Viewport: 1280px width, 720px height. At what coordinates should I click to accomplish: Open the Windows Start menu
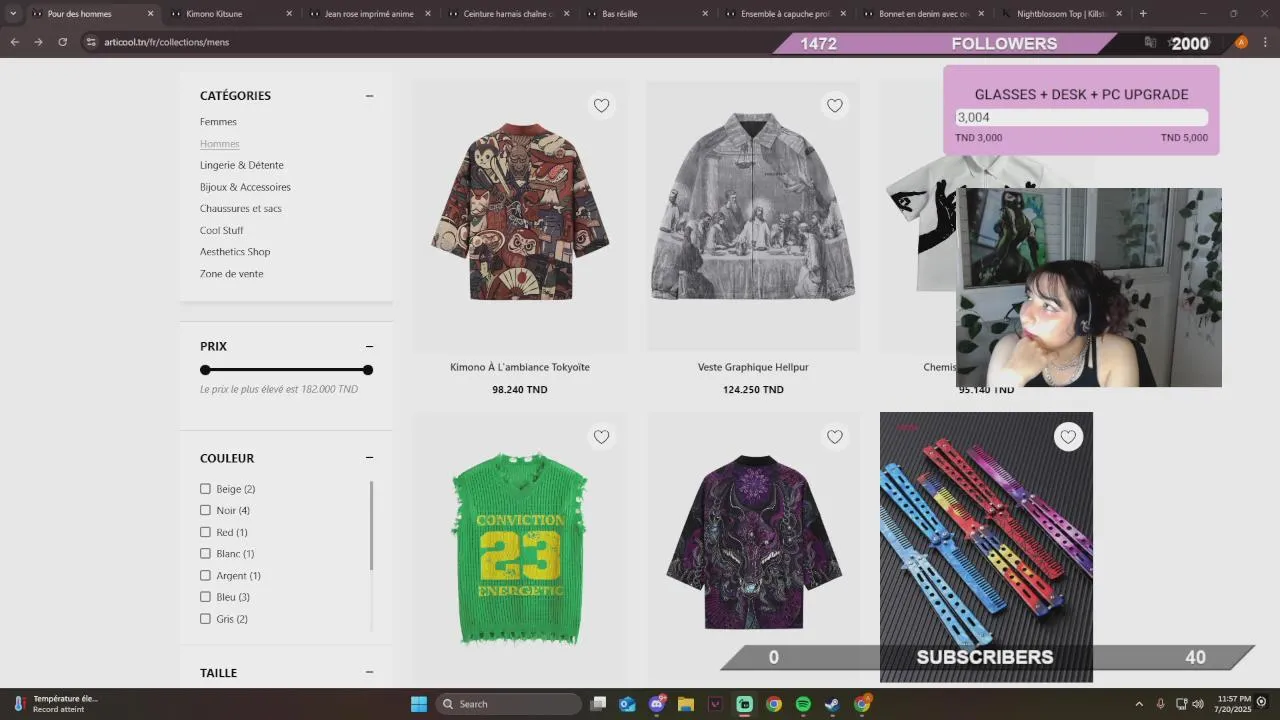click(419, 704)
